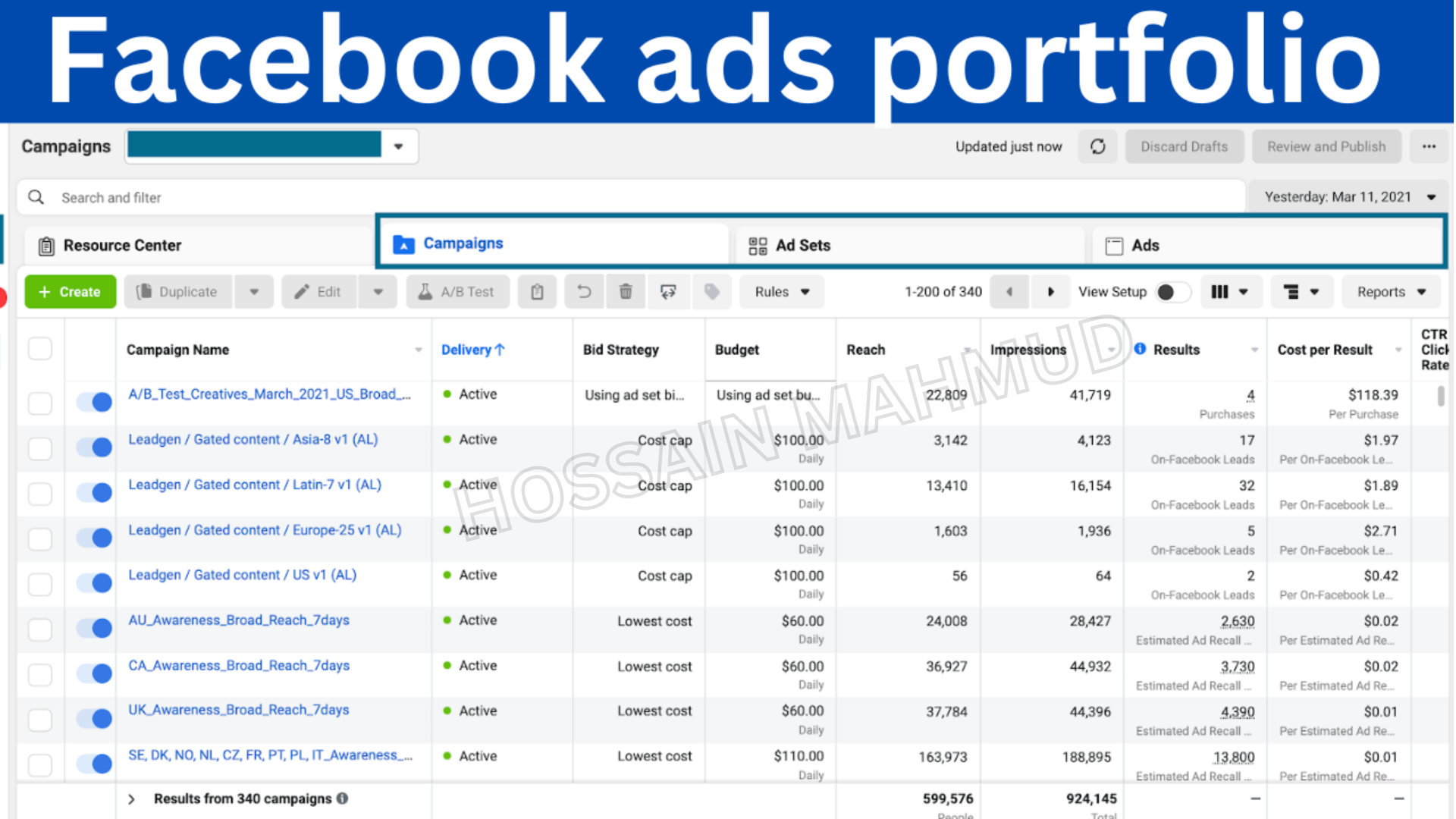Click the export/share icon next to trash
The height and width of the screenshot is (819, 1456).
[x=668, y=292]
